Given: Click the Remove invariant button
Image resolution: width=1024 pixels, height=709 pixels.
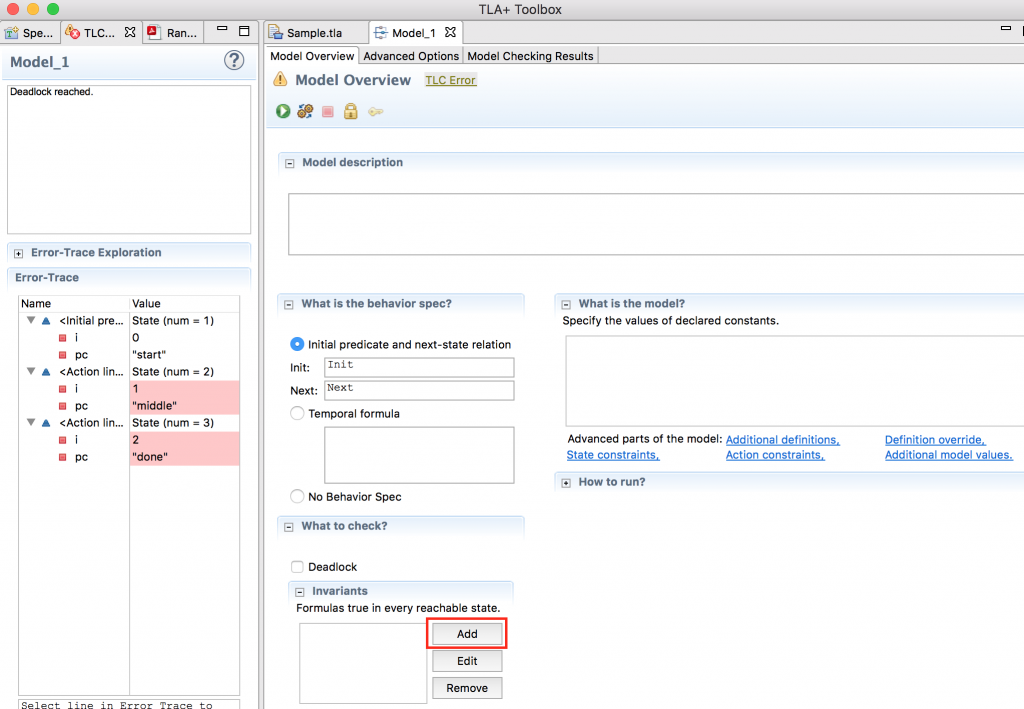Looking at the screenshot, I should tap(467, 688).
